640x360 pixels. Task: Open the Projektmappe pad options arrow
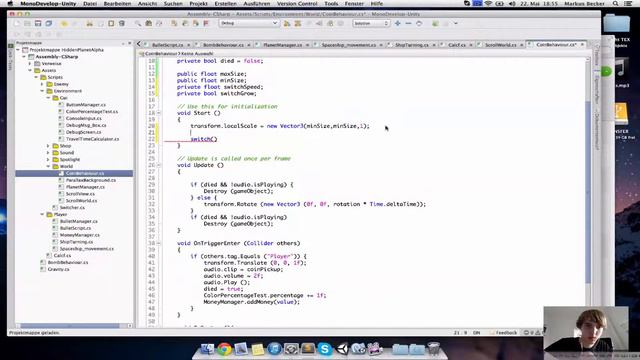point(123,43)
